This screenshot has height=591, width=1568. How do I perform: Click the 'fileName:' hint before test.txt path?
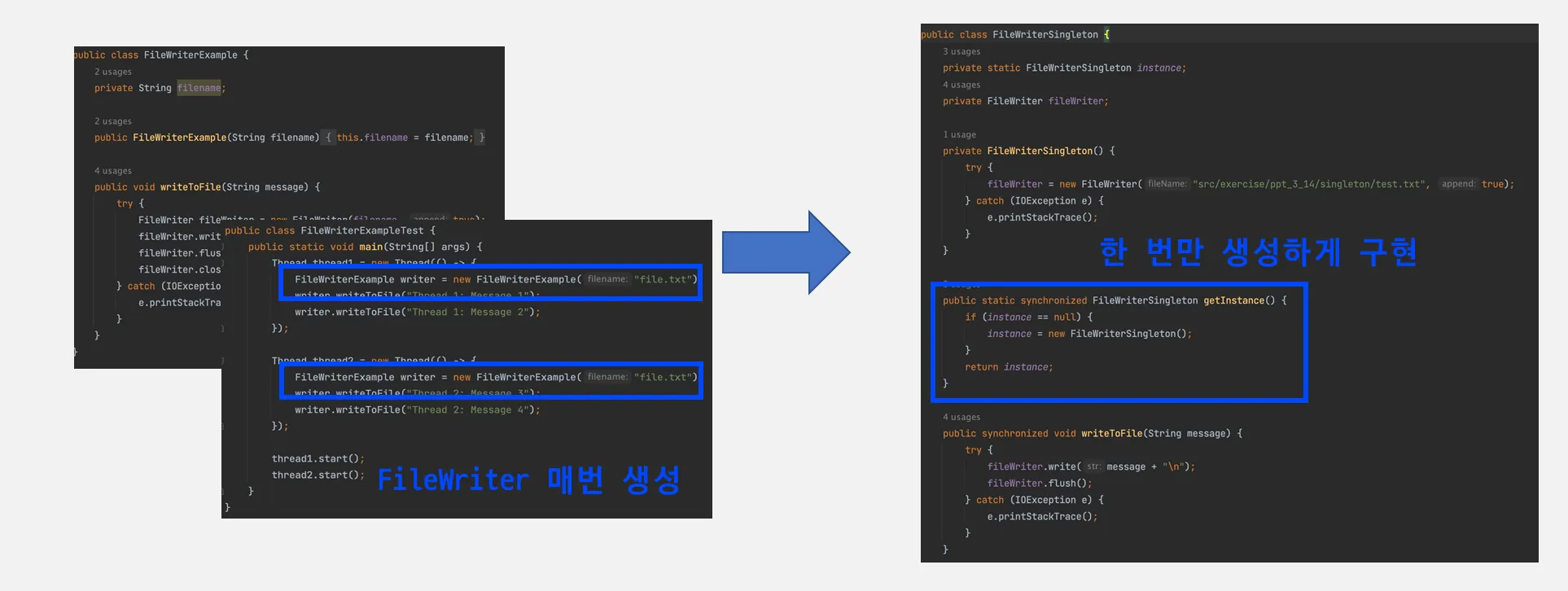(x=1167, y=184)
